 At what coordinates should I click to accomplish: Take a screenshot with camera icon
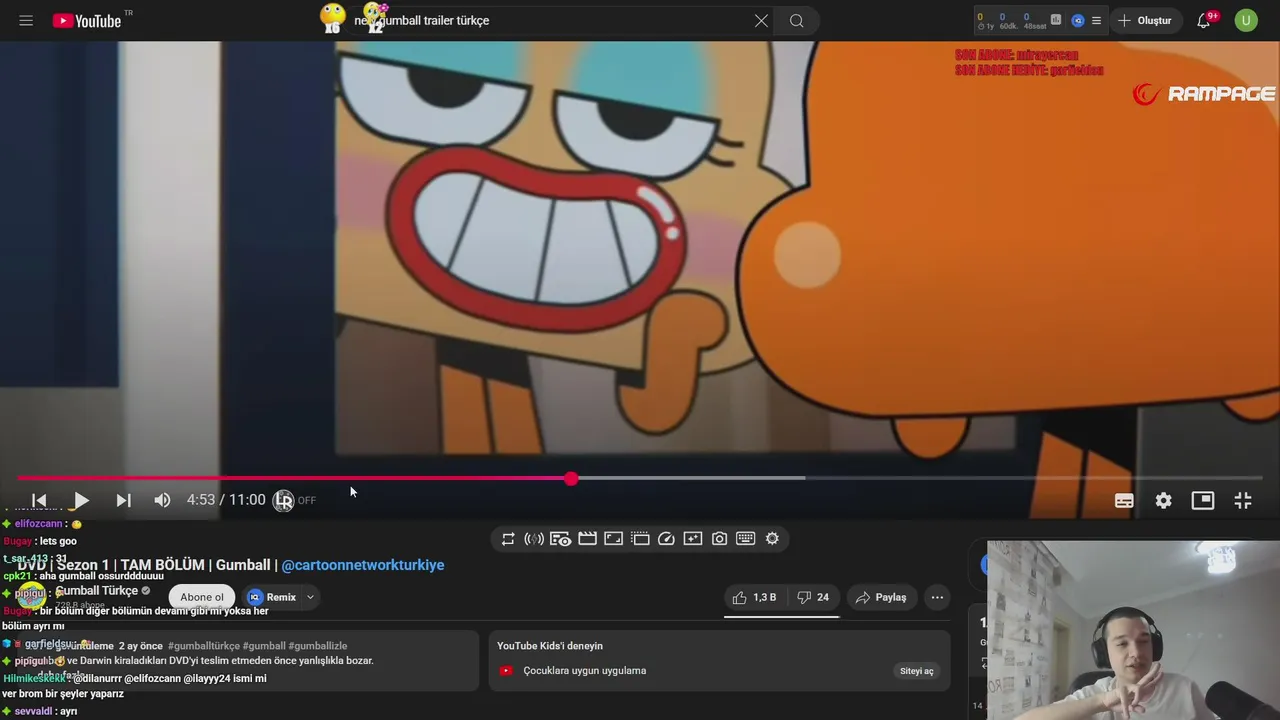click(719, 539)
